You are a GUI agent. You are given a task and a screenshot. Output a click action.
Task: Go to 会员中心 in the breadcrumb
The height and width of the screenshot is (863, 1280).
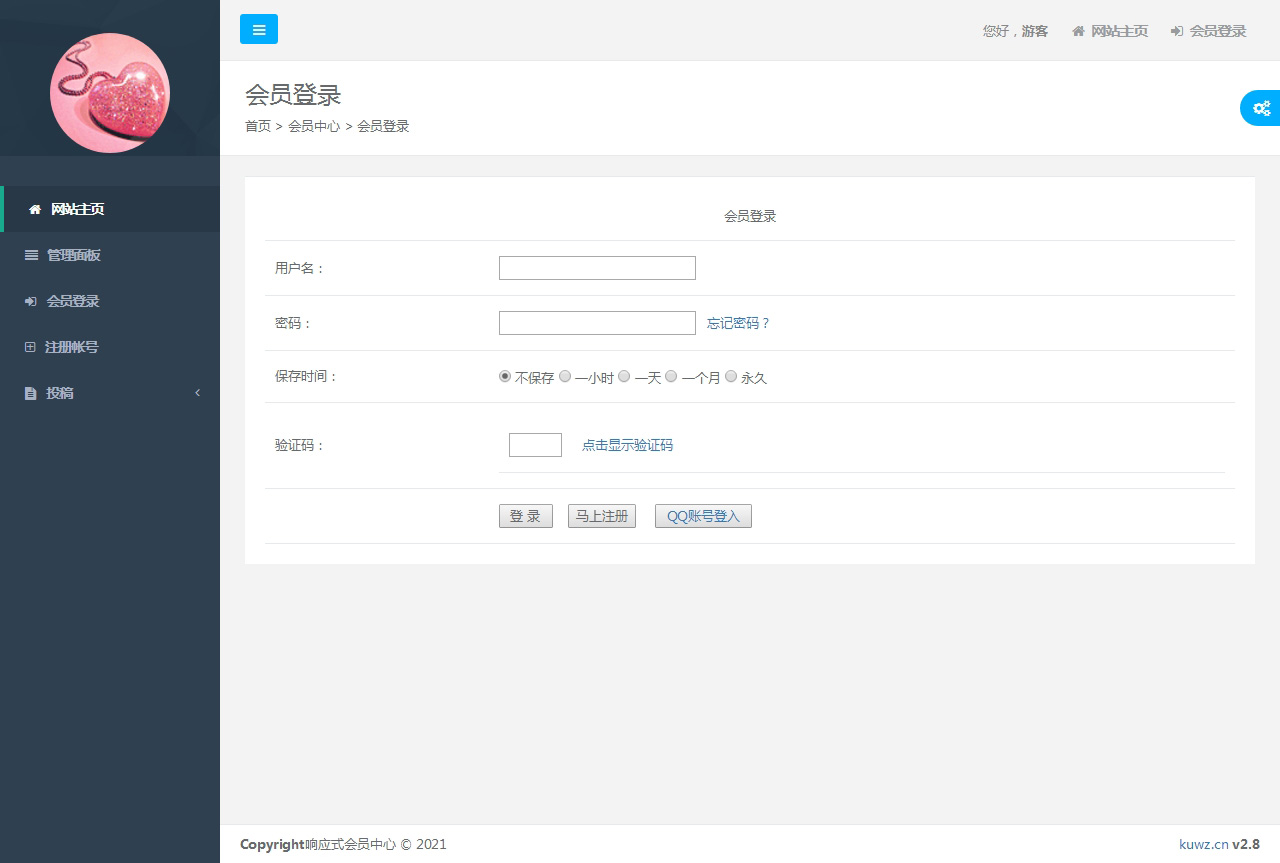pos(314,126)
